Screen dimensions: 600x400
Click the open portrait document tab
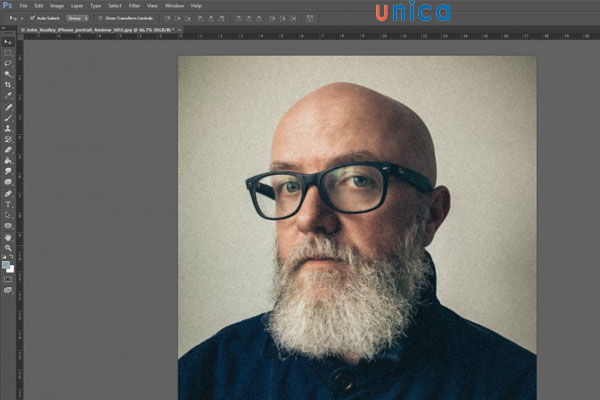click(95, 30)
